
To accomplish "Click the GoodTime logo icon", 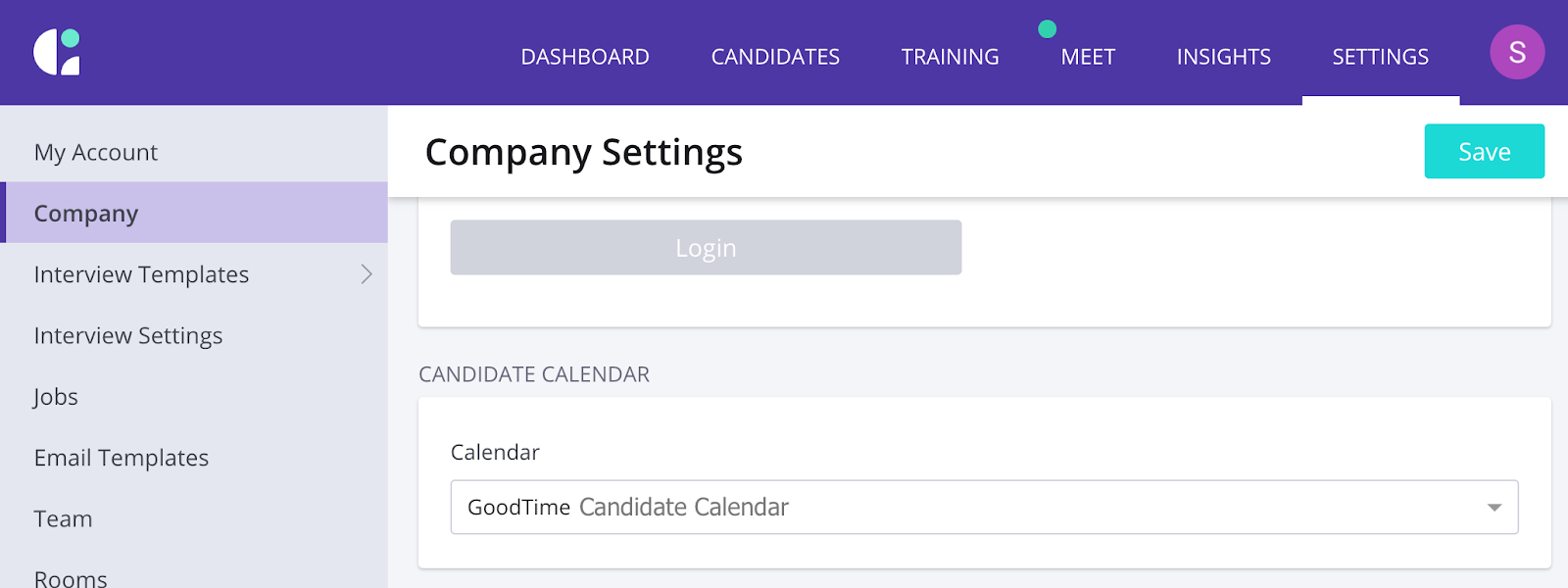I will coord(57,52).
